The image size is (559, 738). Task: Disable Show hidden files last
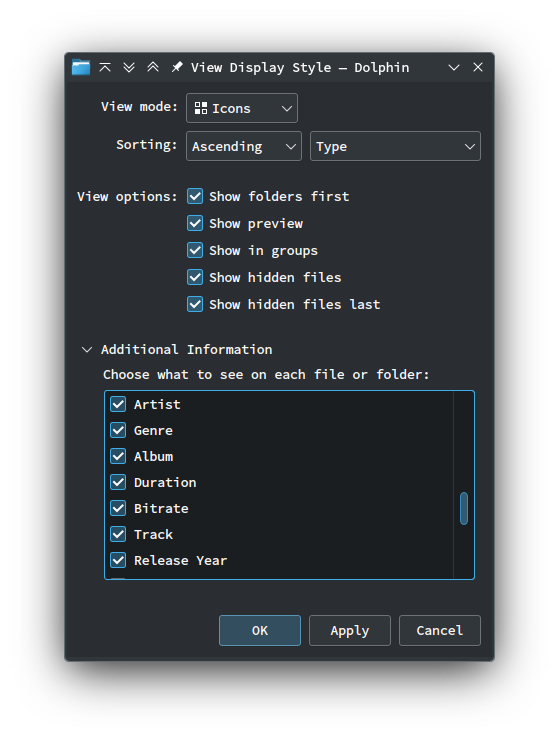point(195,304)
